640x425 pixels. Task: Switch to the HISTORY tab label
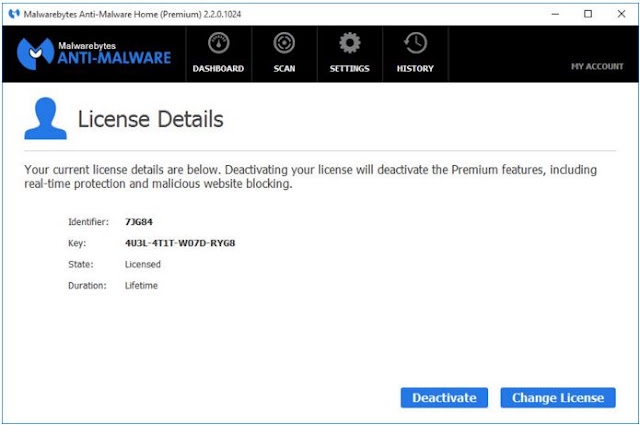pyautogui.click(x=415, y=69)
